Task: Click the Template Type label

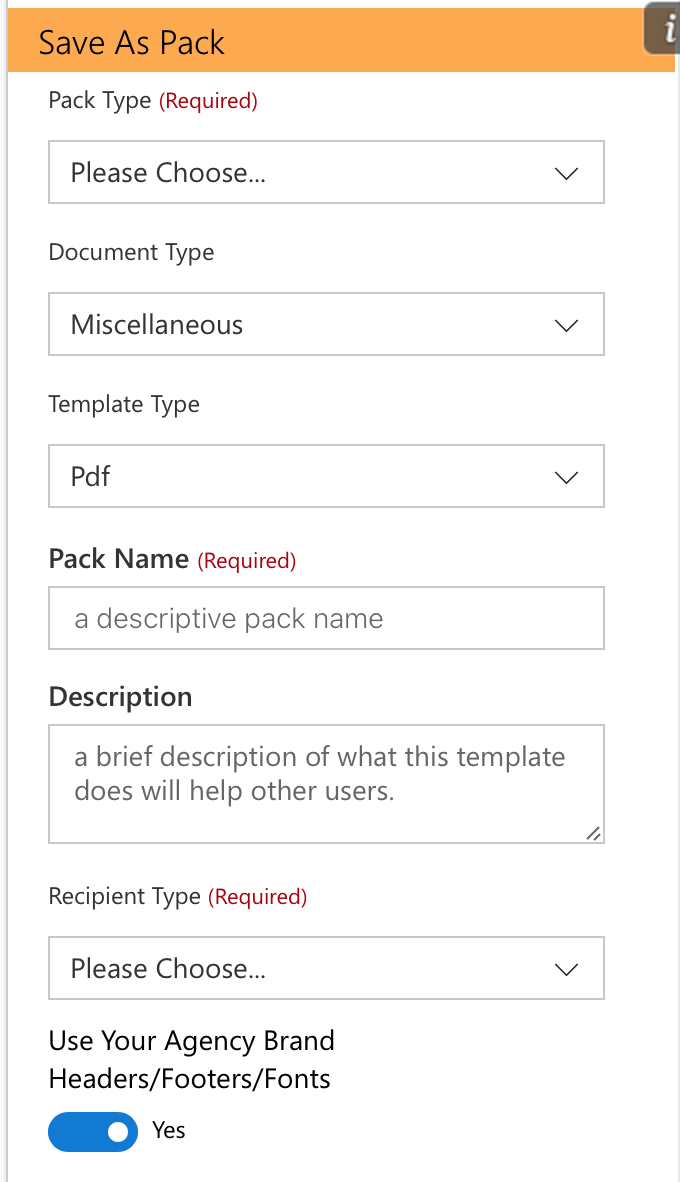Action: 124,404
